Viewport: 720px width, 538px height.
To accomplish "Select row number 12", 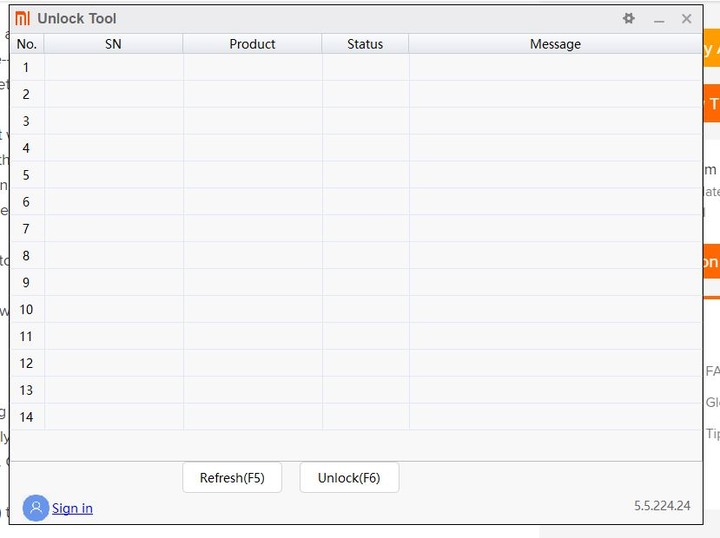I will (x=356, y=363).
